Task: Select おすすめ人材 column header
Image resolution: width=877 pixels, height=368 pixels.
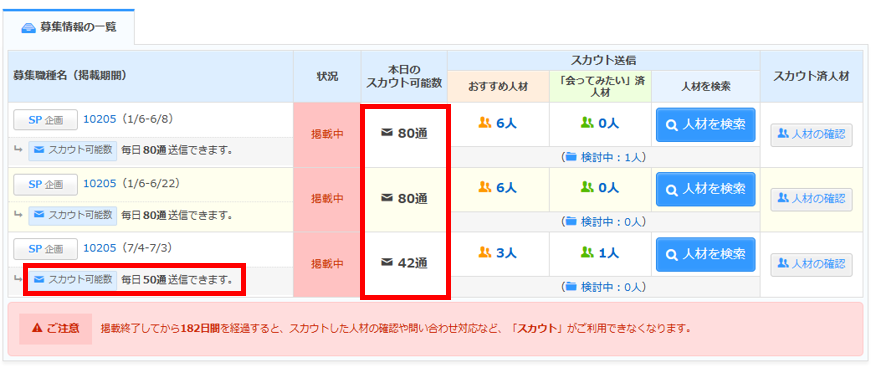Action: [x=498, y=87]
